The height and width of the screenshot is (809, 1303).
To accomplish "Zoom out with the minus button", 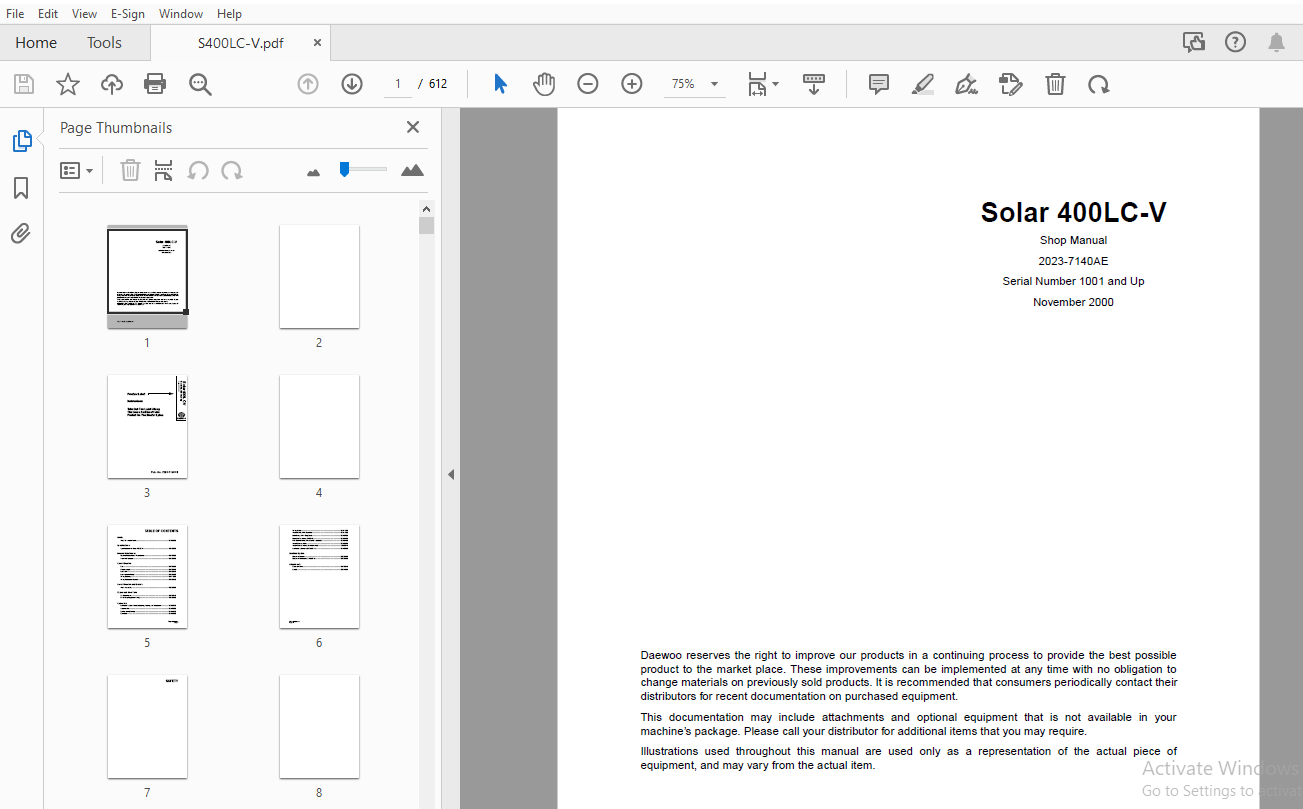I will (x=588, y=84).
